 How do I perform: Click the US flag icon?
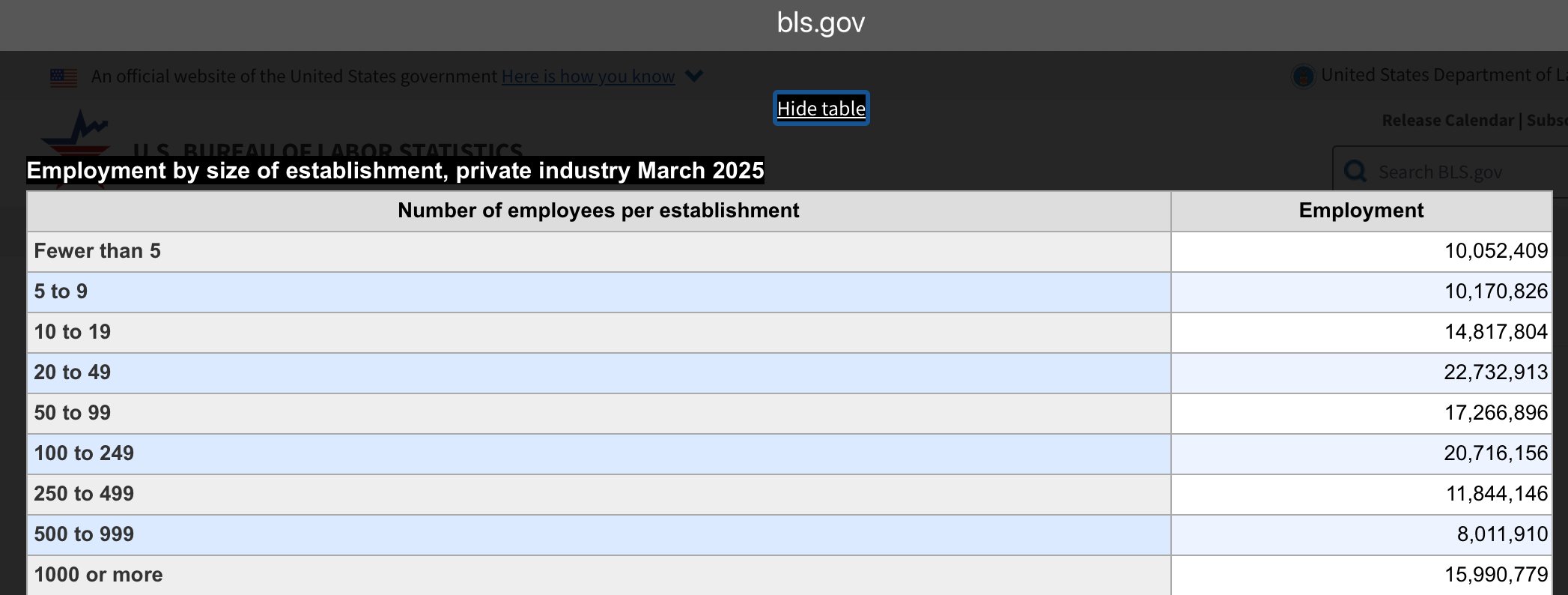coord(64,77)
